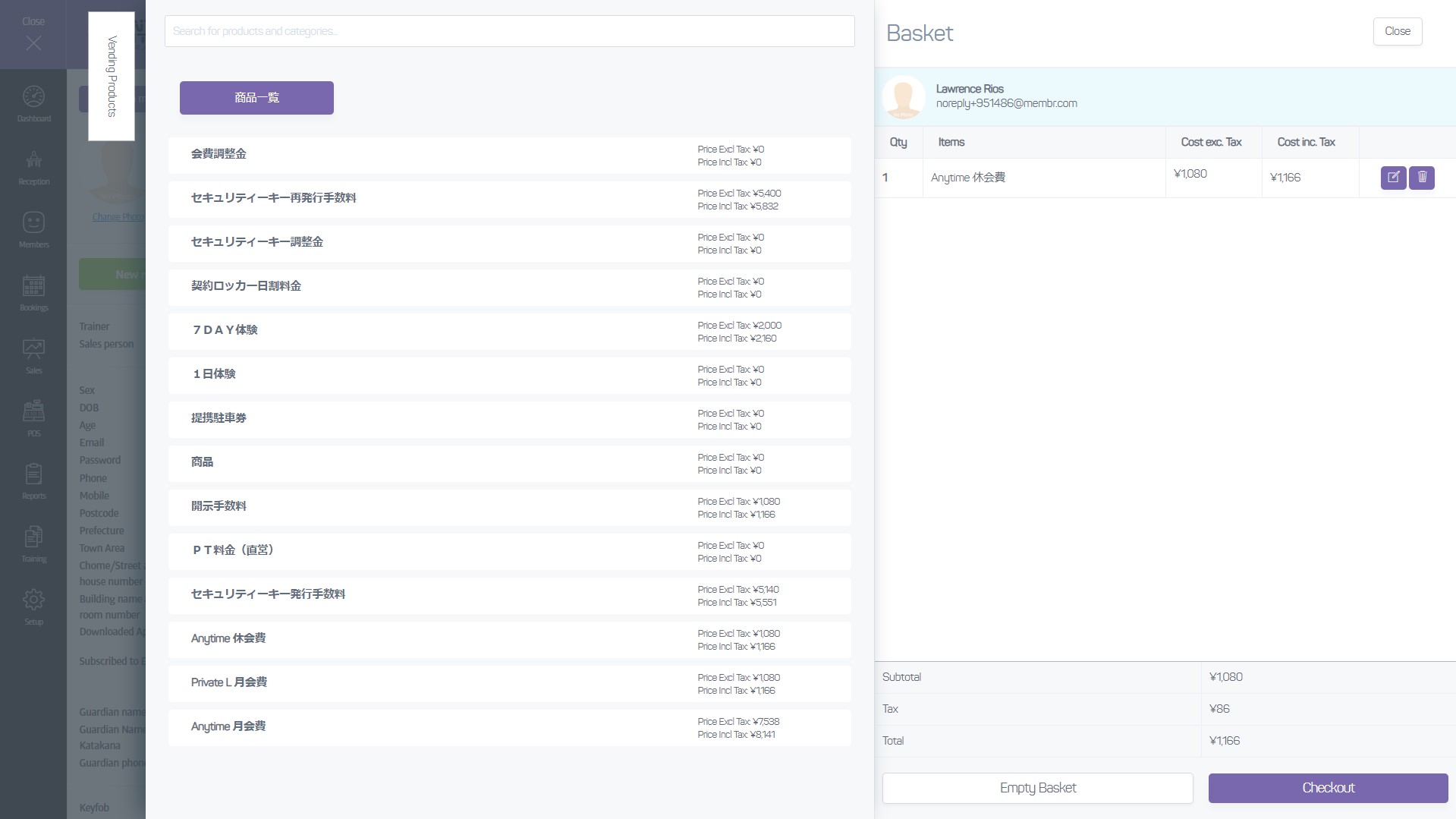1456x819 pixels.
Task: Add product セキュリティーキー発行手数料
Action: coord(510,596)
